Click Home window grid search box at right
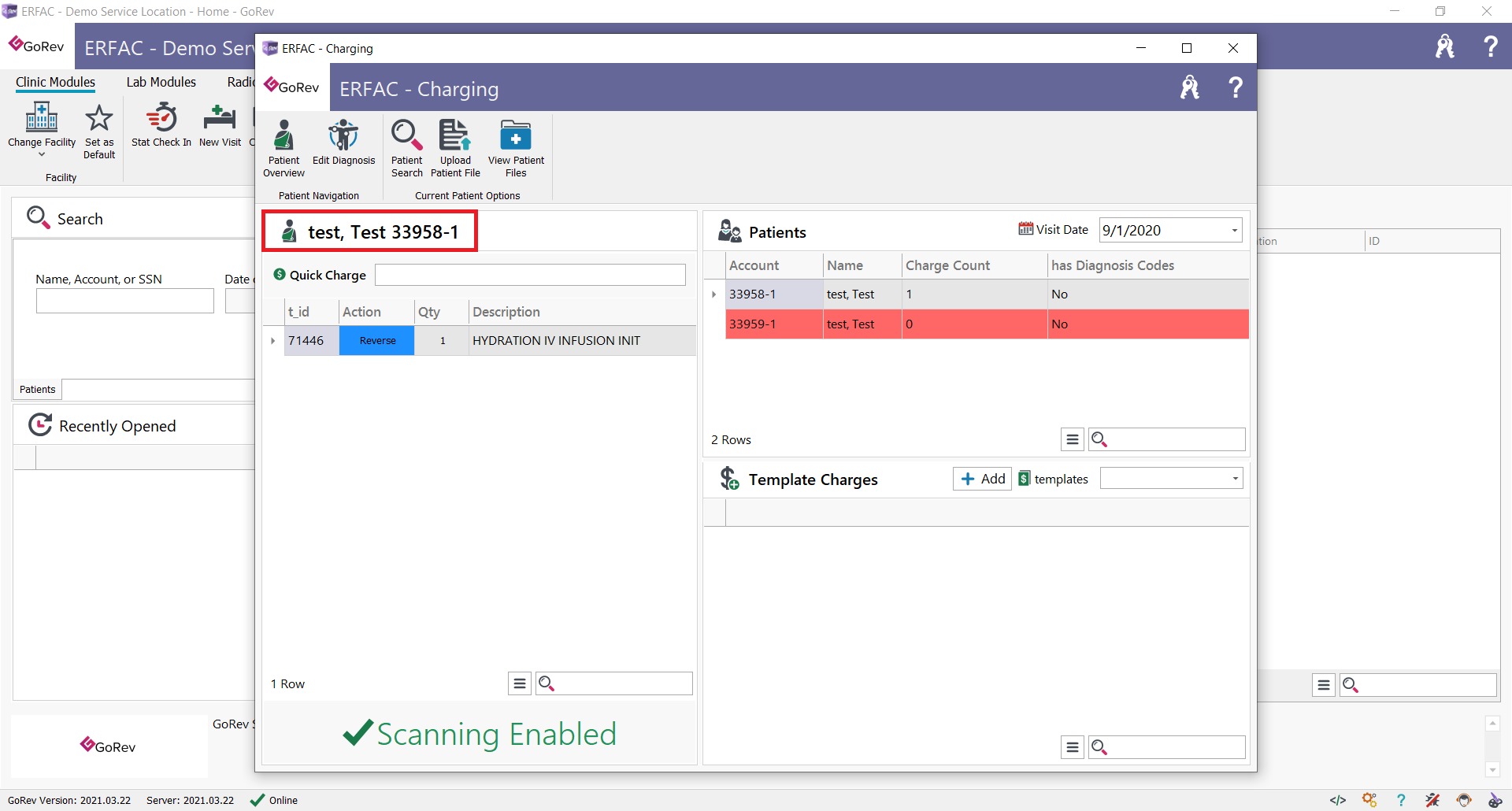The height and width of the screenshot is (811, 1512). pos(1418,685)
